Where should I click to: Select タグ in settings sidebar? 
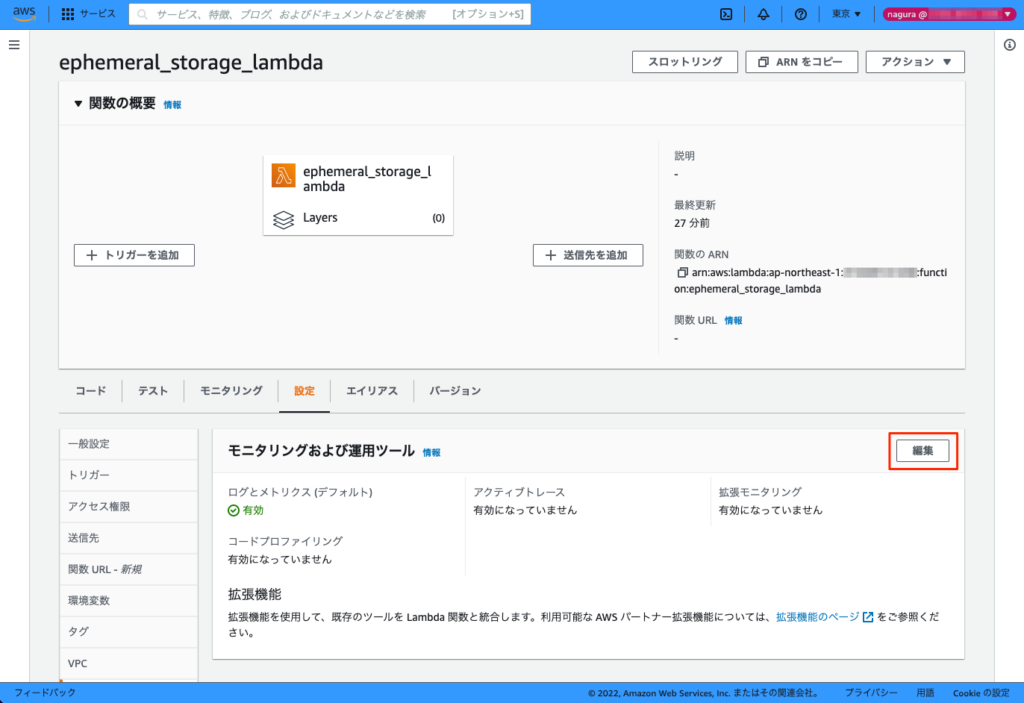[x=129, y=632]
